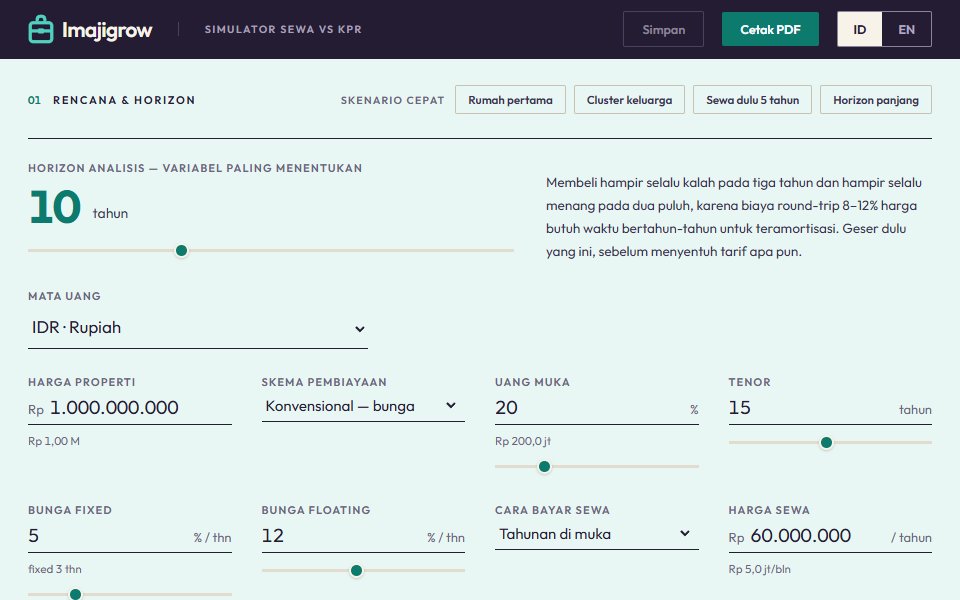Apply the Sewa dulu 5 tahun scenario
This screenshot has height=600, width=960.
tap(752, 100)
